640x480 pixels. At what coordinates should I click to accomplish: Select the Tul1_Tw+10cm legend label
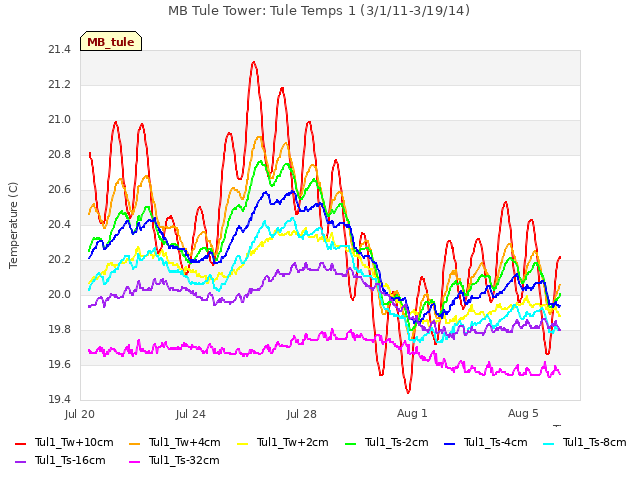74,442
